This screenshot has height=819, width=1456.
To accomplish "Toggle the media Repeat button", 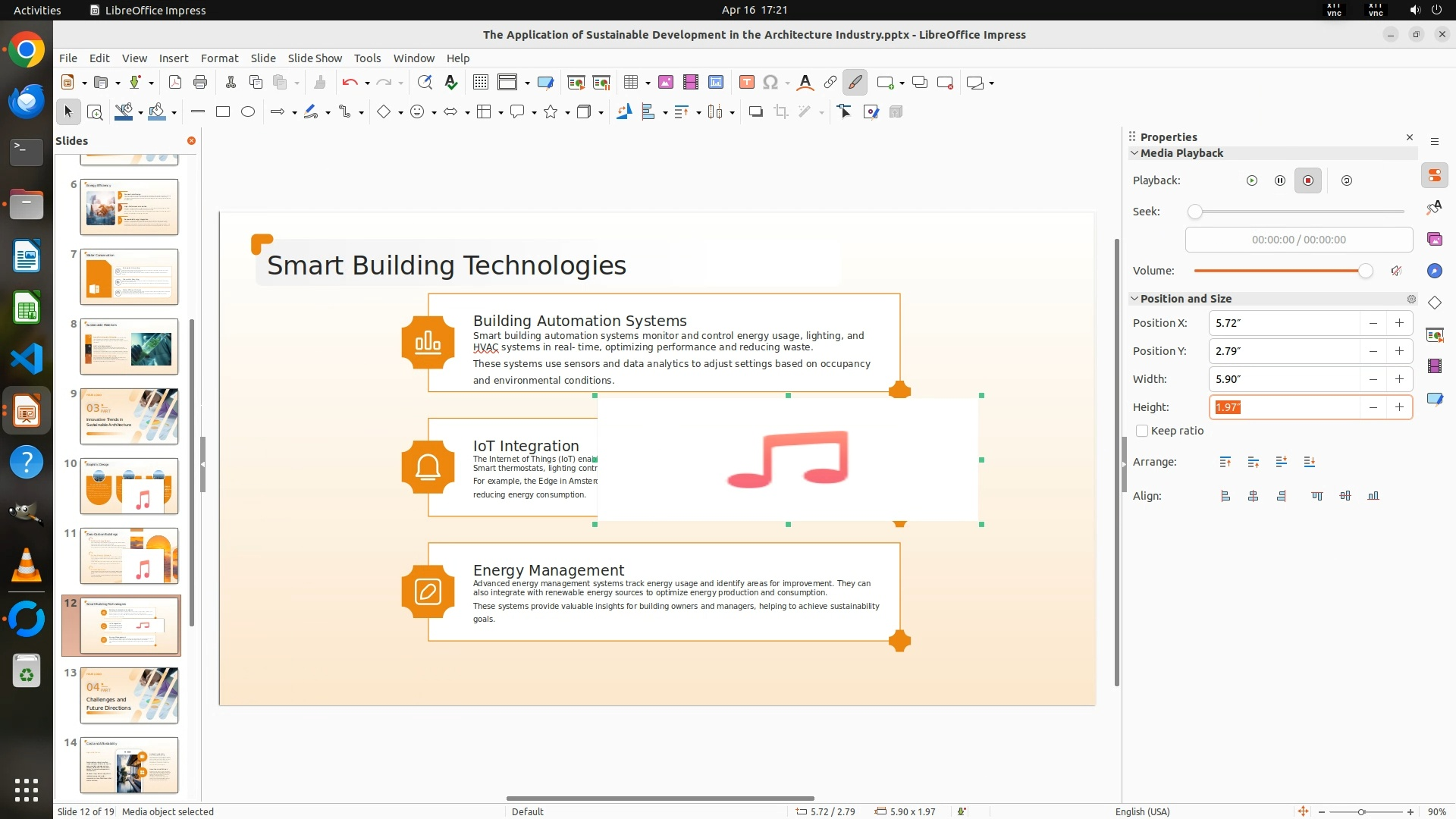I will (x=1346, y=180).
